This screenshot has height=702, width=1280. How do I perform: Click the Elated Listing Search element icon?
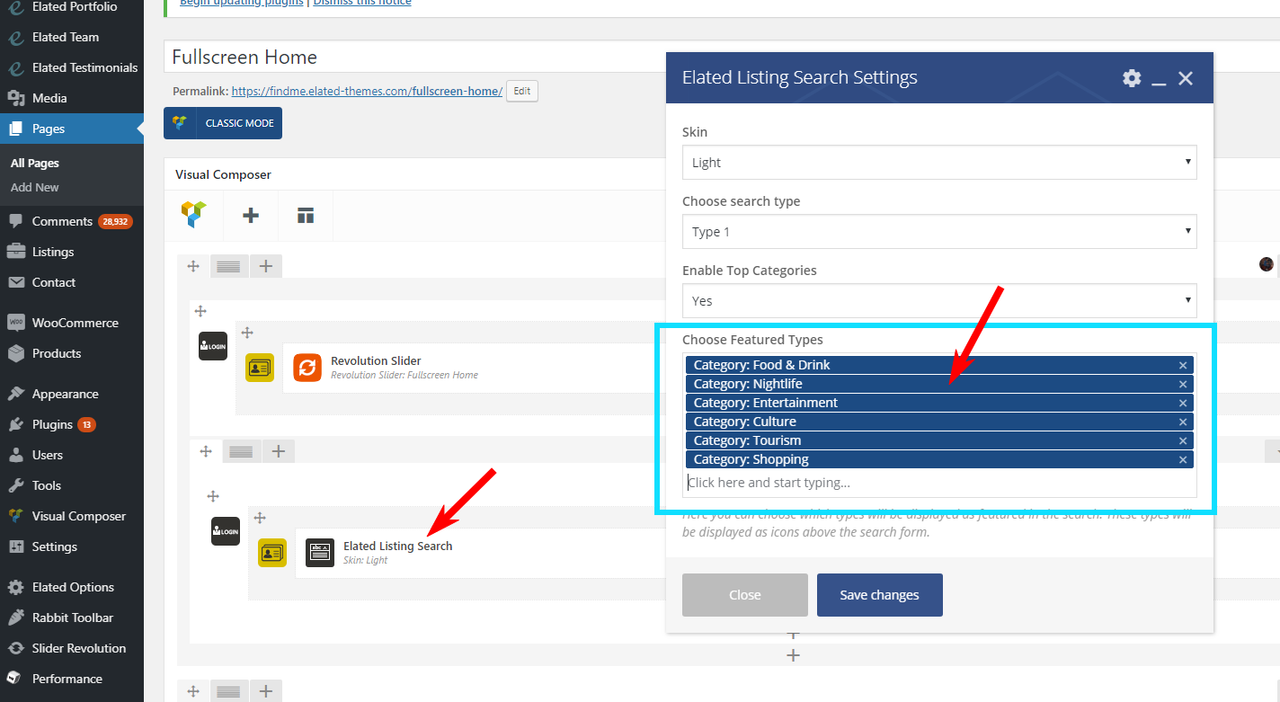click(x=320, y=553)
